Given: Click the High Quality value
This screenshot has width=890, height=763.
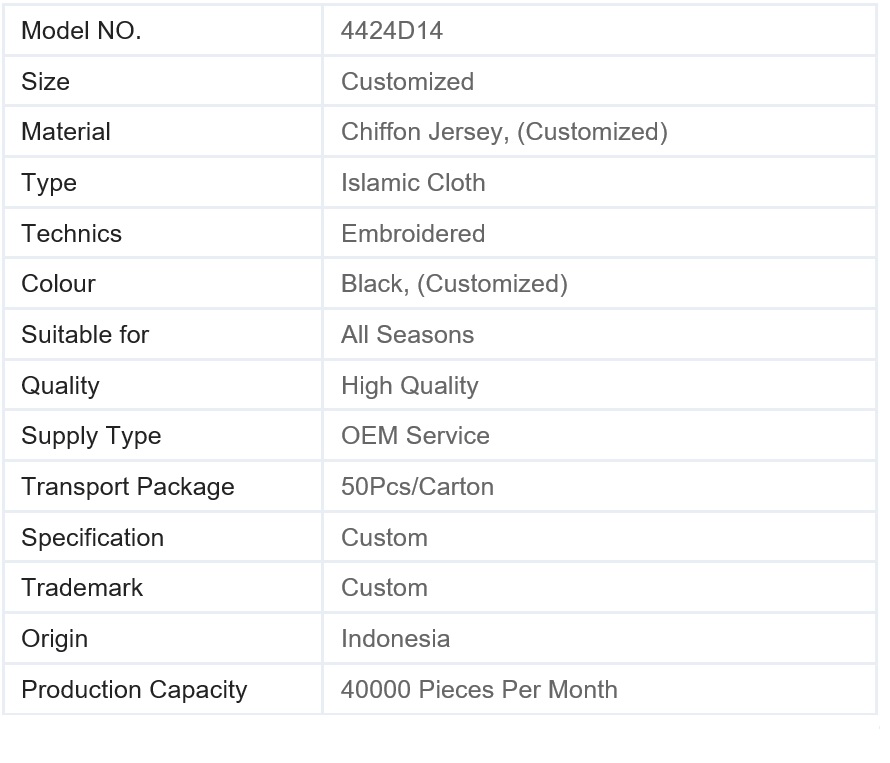Looking at the screenshot, I should point(410,386).
